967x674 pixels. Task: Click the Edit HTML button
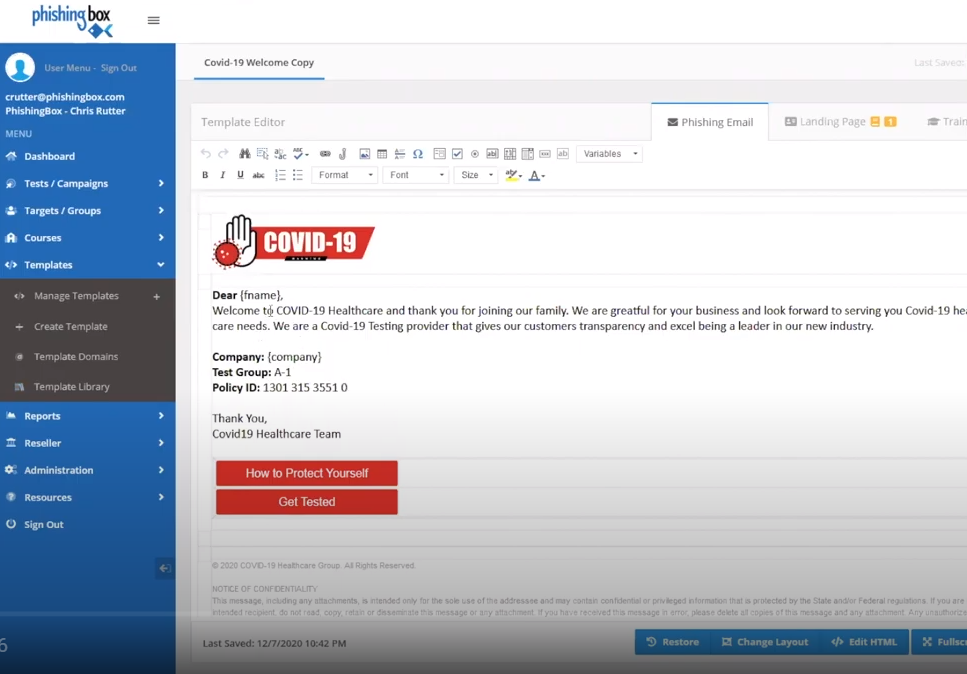pyautogui.click(x=864, y=641)
